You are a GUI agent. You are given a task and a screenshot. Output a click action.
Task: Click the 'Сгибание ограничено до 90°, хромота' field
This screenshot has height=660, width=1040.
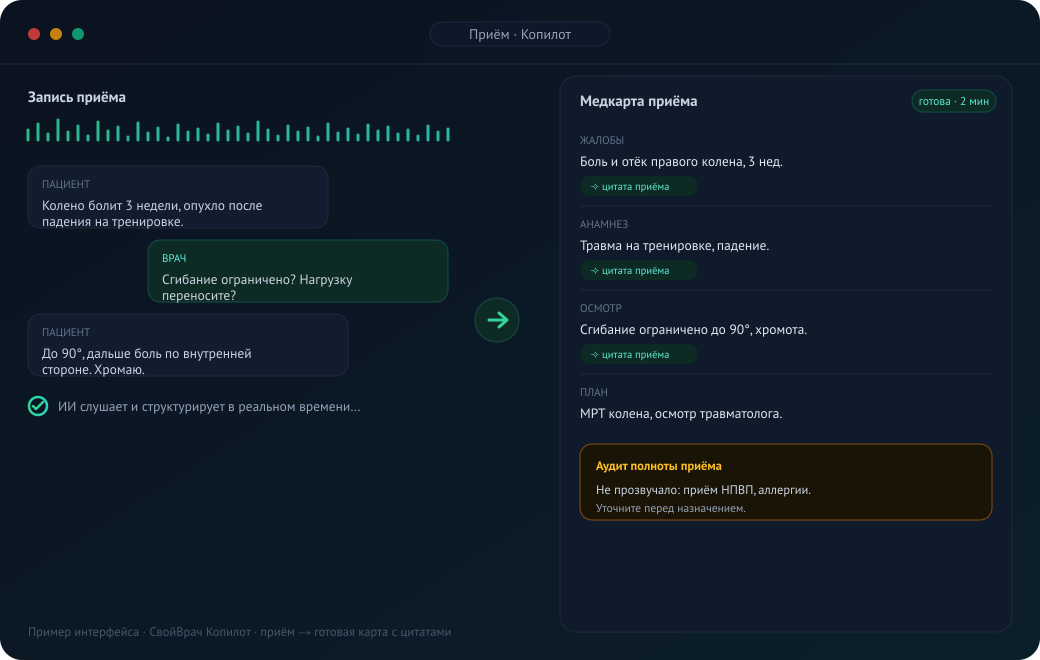[x=693, y=330]
